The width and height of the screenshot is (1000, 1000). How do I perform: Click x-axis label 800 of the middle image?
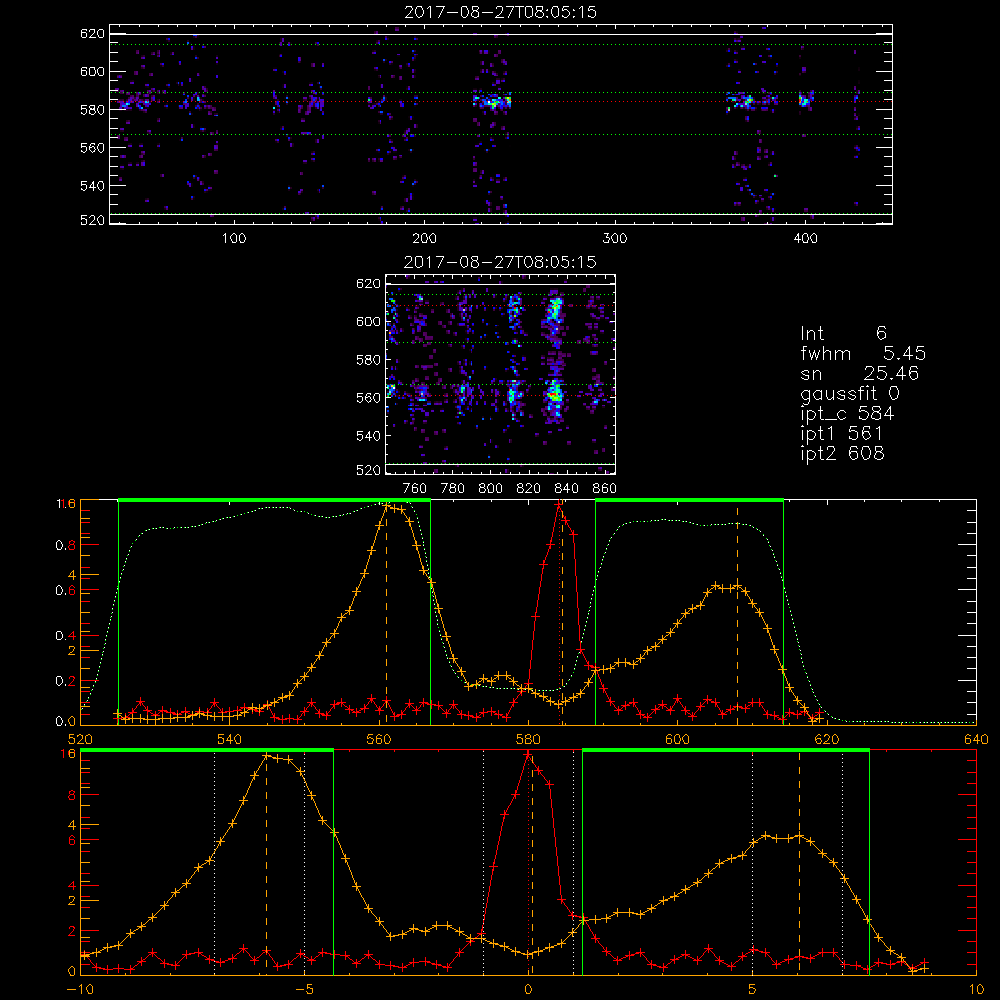tap(490, 489)
